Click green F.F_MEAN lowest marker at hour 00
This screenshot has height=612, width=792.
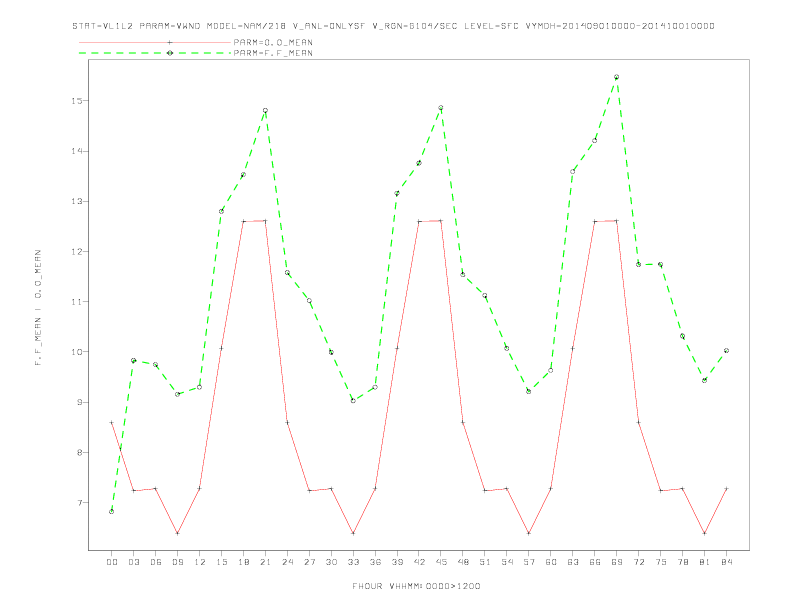point(112,512)
